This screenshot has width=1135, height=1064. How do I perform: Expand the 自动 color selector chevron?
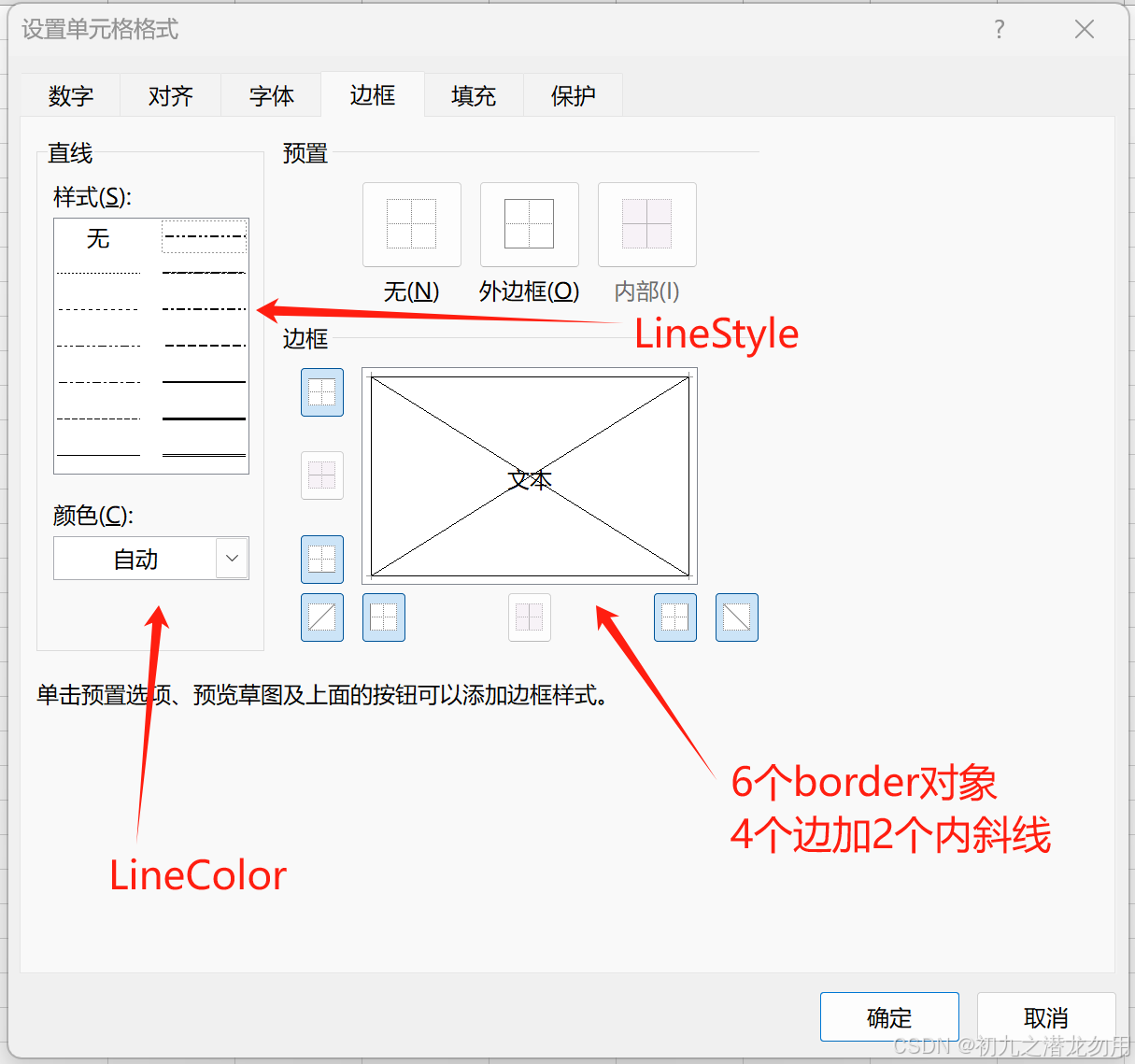[231, 558]
